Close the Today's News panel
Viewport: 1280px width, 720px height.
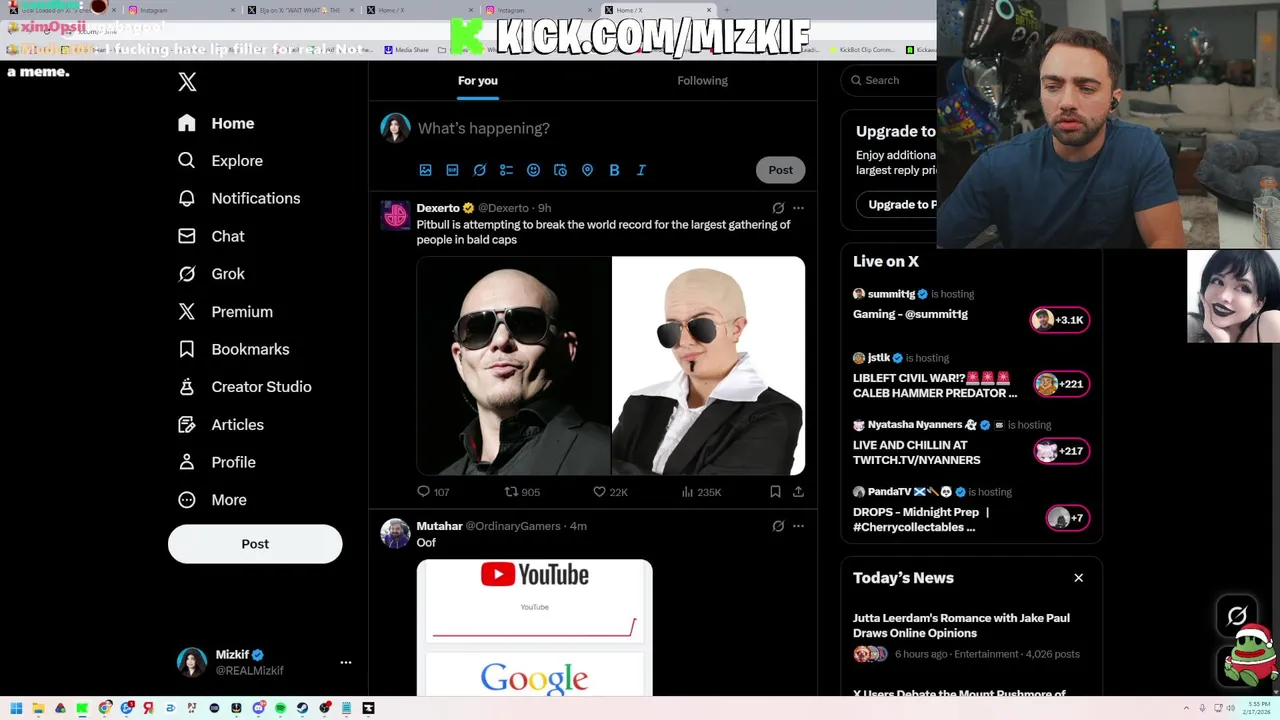(1078, 578)
